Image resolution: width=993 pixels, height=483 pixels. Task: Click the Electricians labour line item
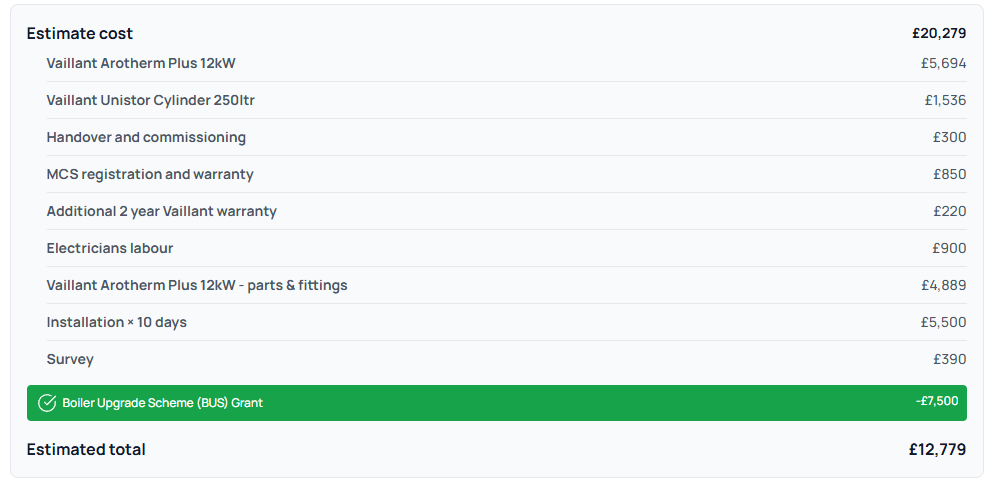tap(110, 248)
